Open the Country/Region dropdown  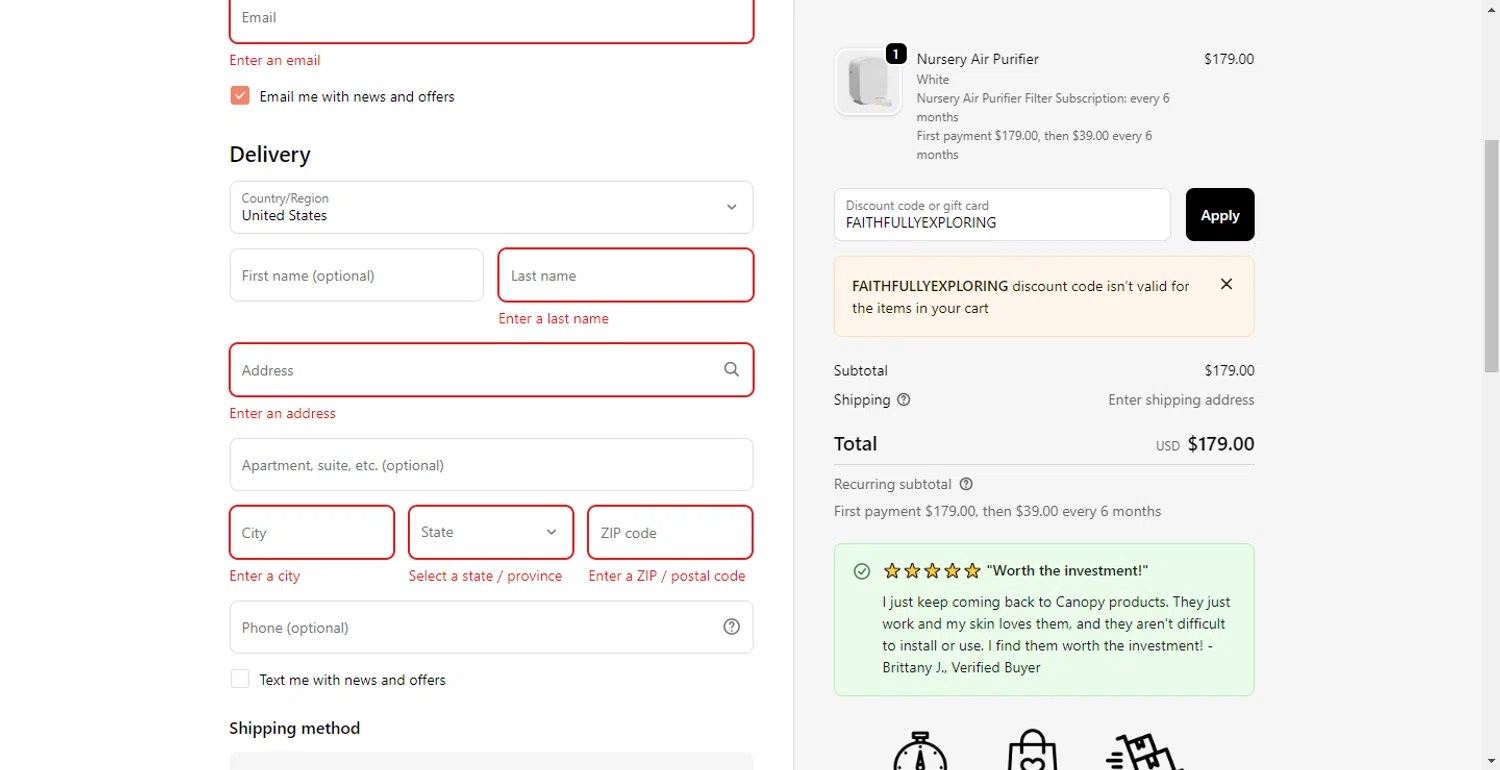point(491,207)
